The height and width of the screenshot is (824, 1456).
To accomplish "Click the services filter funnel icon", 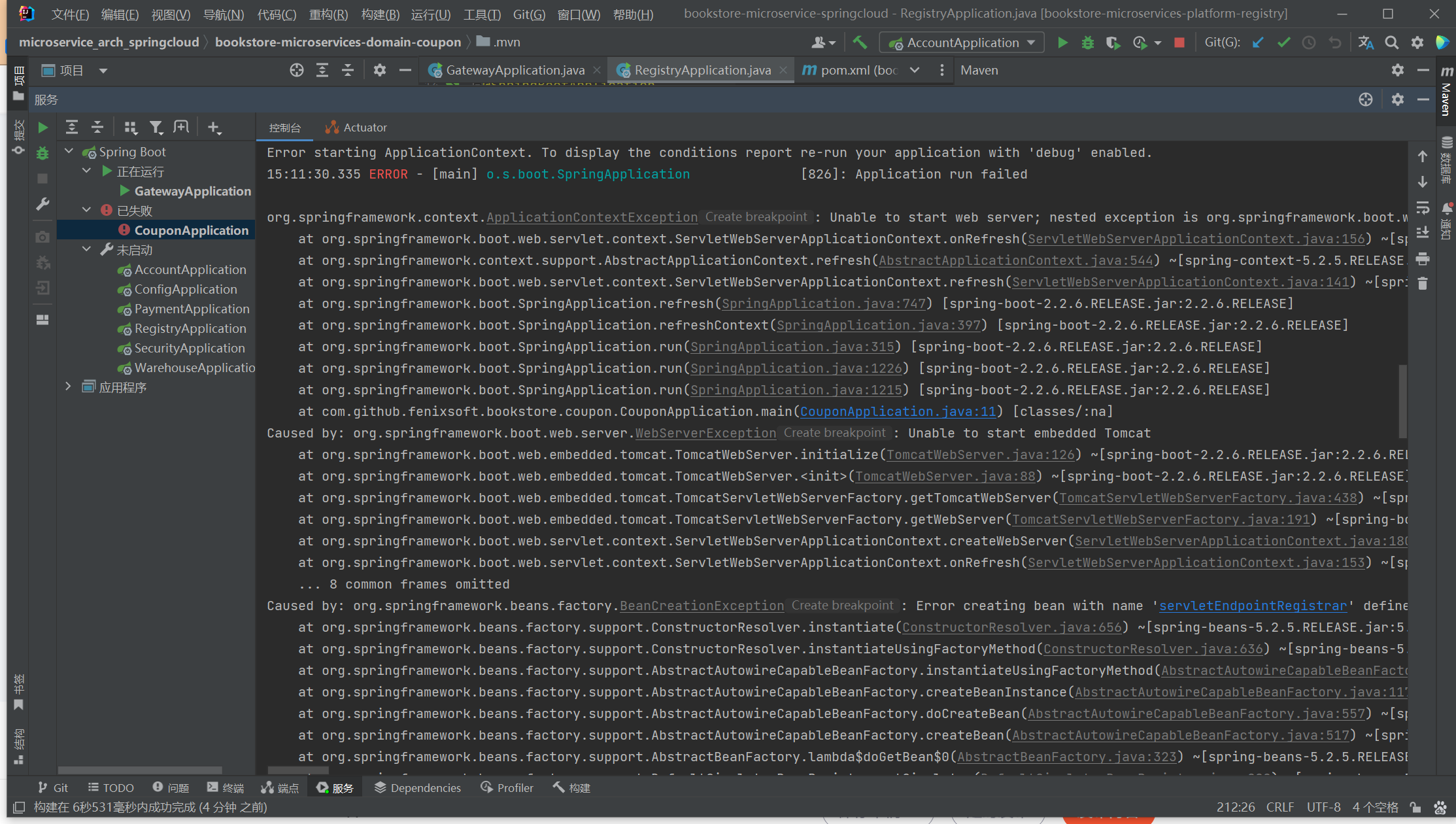I will [156, 128].
